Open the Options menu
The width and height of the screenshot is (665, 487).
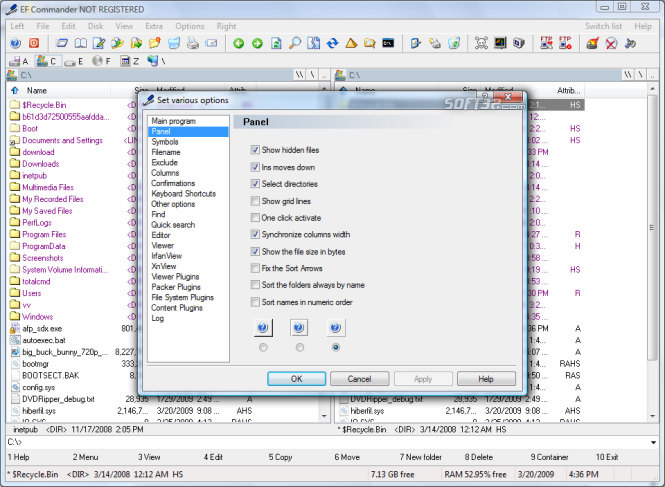190,26
